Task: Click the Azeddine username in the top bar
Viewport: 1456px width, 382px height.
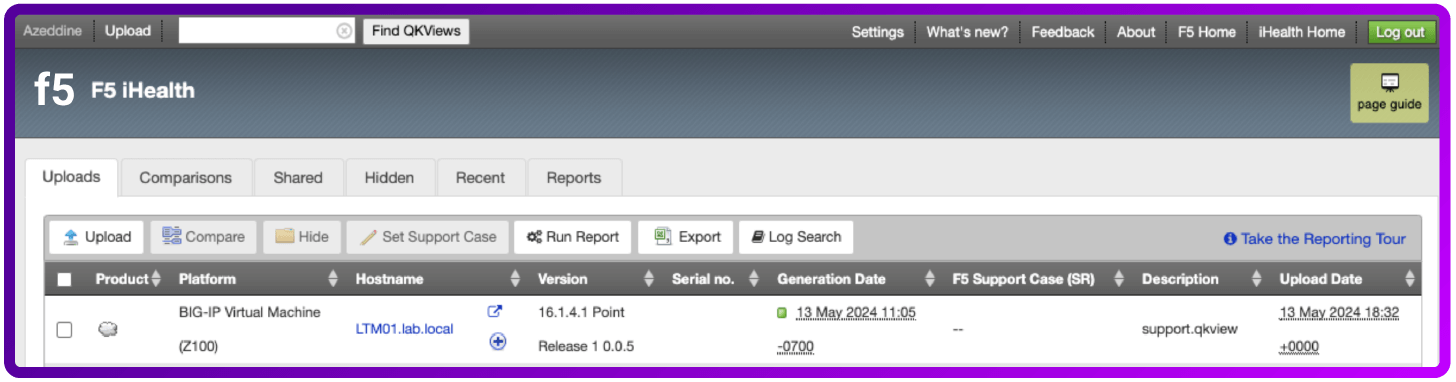Action: tap(53, 31)
